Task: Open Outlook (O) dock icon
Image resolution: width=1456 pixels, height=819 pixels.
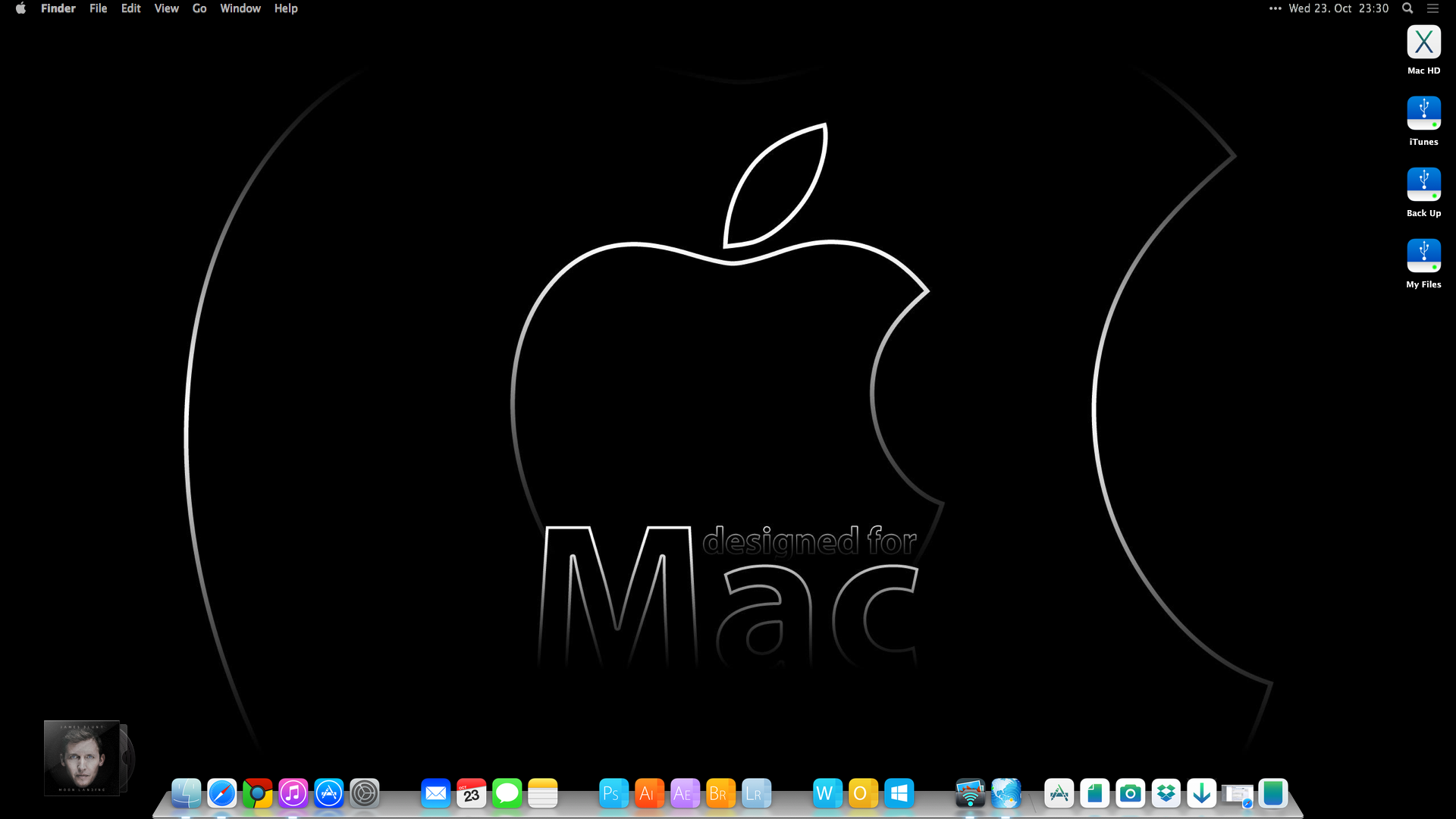Action: (864, 793)
